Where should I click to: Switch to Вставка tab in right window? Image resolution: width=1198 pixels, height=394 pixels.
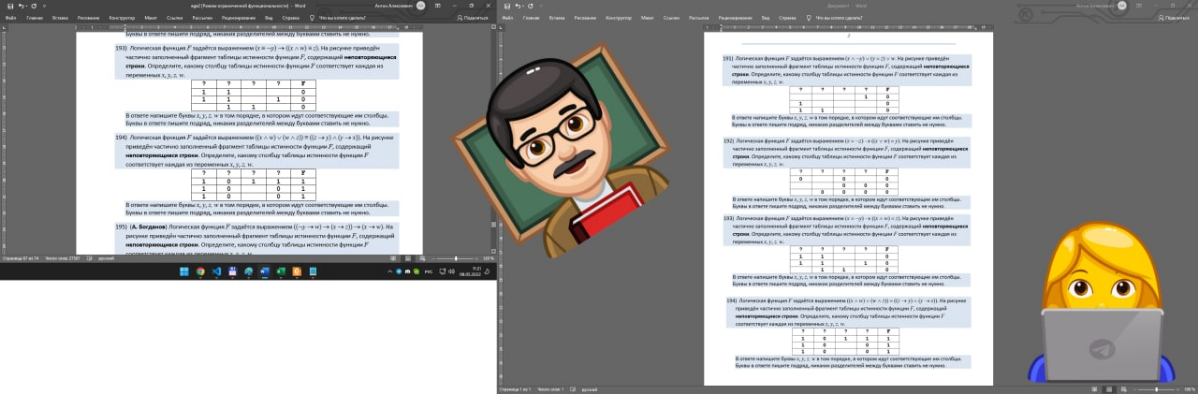click(x=556, y=18)
